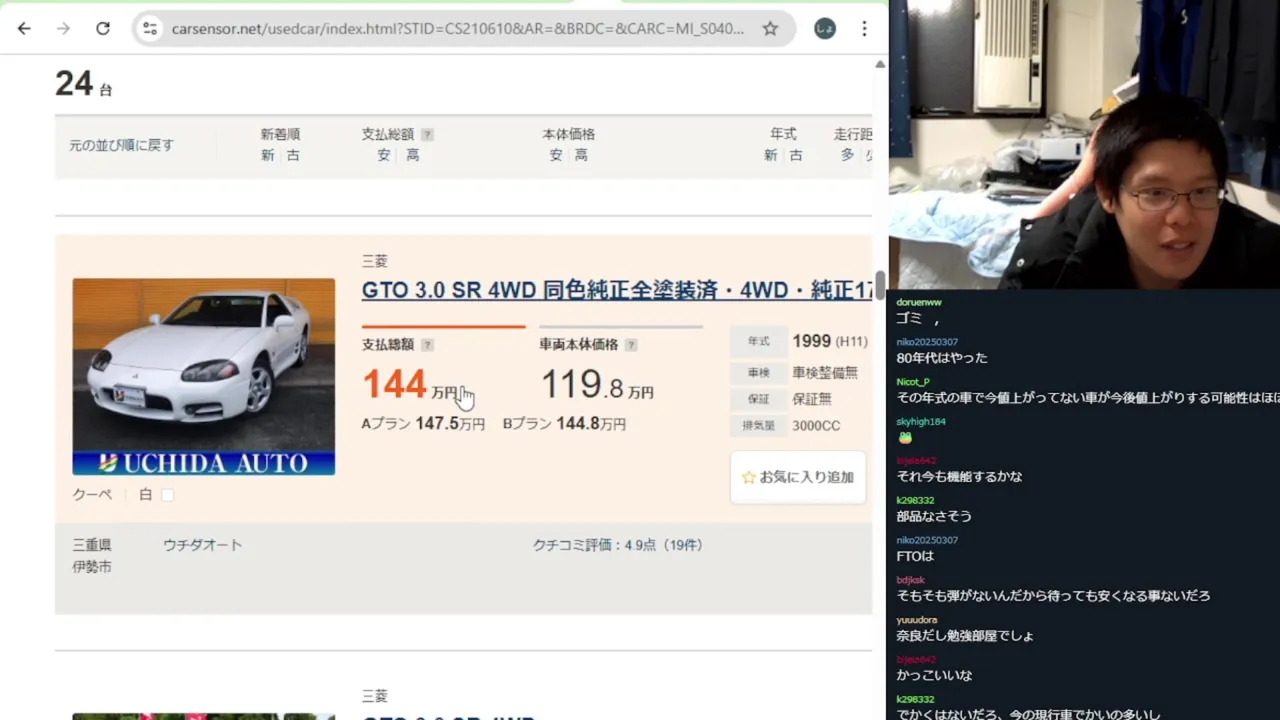Click the 144万円 total price
The image size is (1280, 720).
409,385
